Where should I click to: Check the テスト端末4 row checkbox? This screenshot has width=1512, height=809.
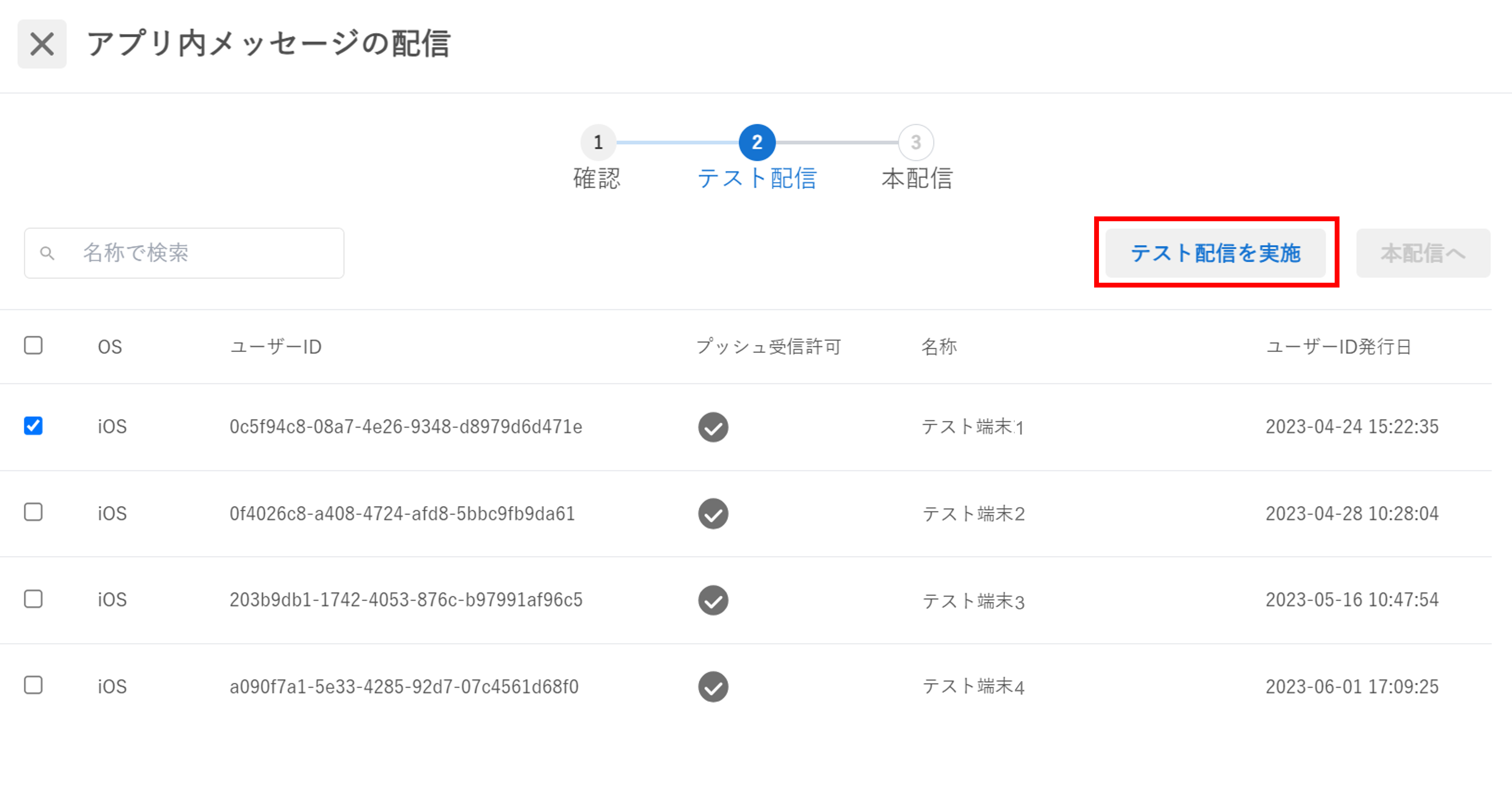pyautogui.click(x=33, y=685)
